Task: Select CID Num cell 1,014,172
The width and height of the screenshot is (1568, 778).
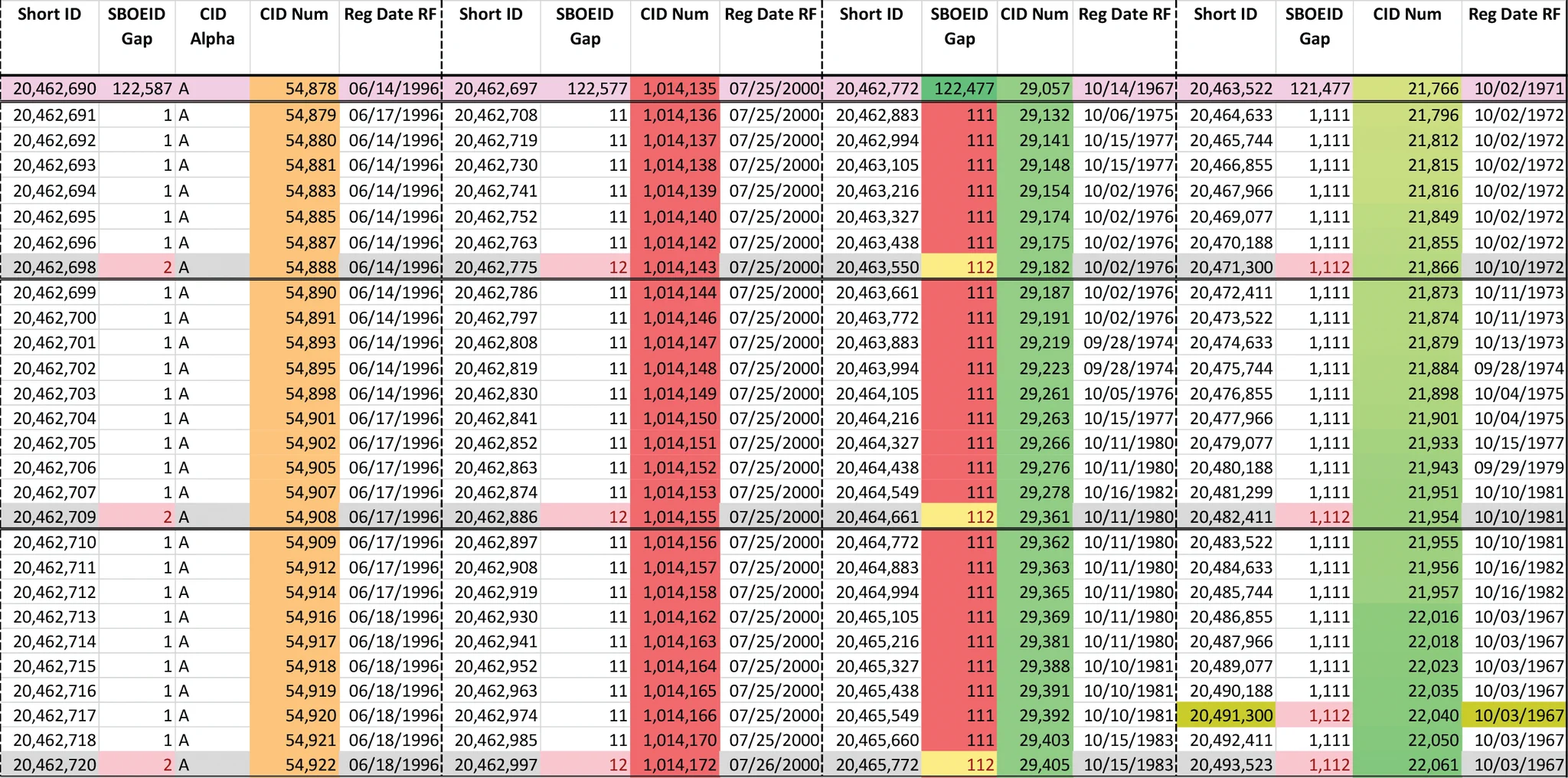Action: [675, 765]
